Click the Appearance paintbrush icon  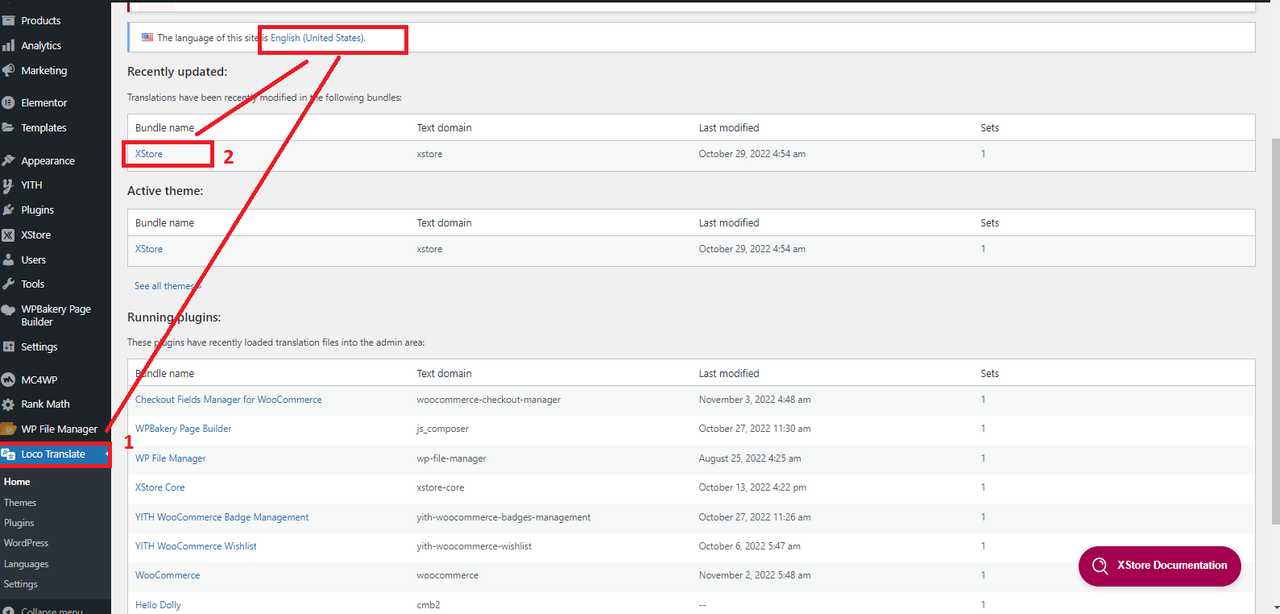coord(9,160)
